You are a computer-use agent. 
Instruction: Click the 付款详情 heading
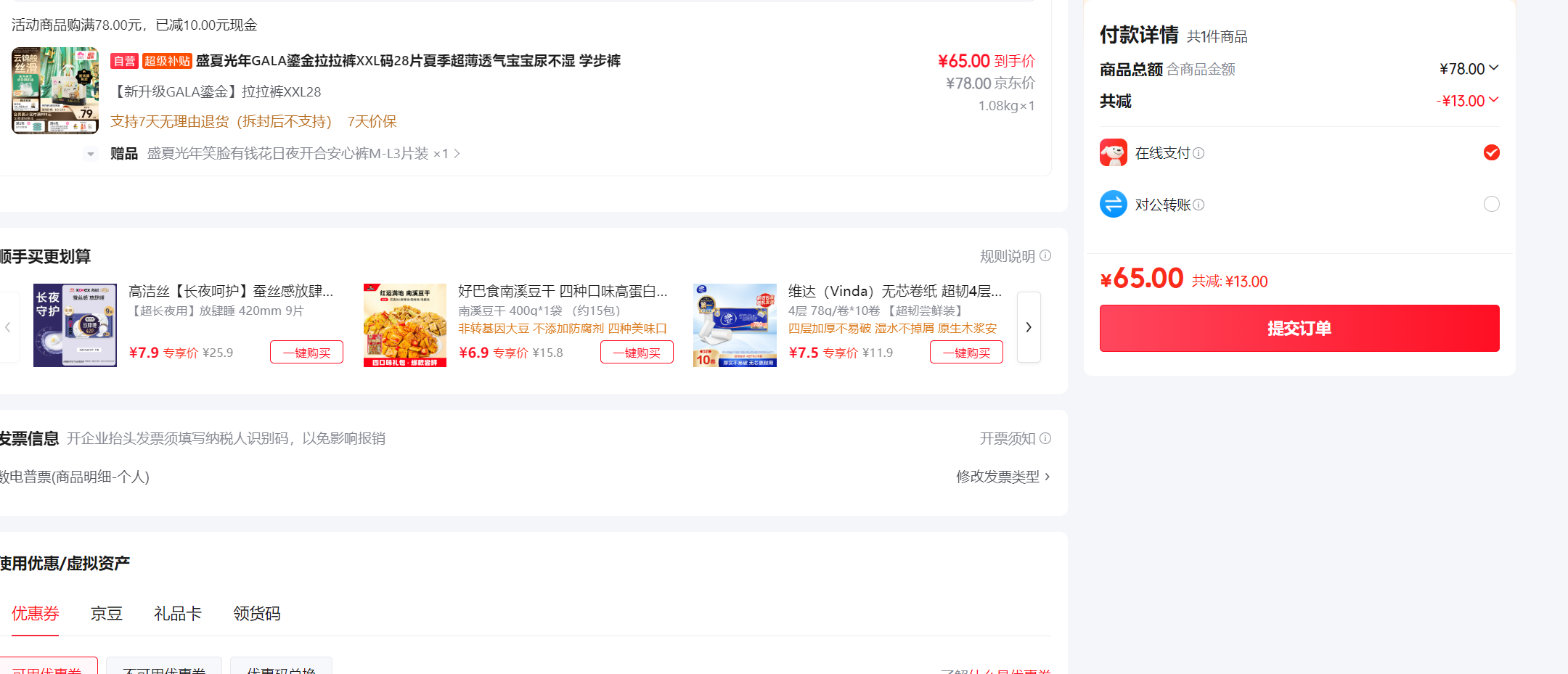pyautogui.click(x=1139, y=35)
